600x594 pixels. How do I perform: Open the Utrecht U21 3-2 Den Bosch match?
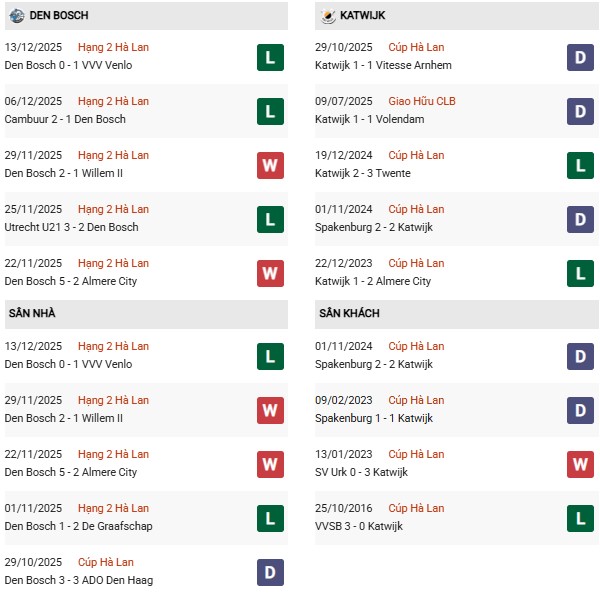tap(71, 227)
